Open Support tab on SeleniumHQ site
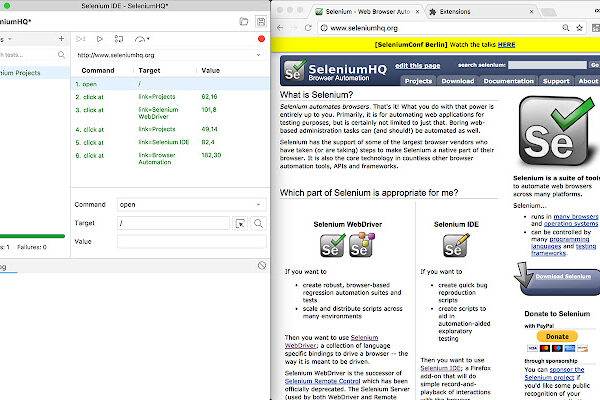This screenshot has width=600, height=400. (556, 81)
